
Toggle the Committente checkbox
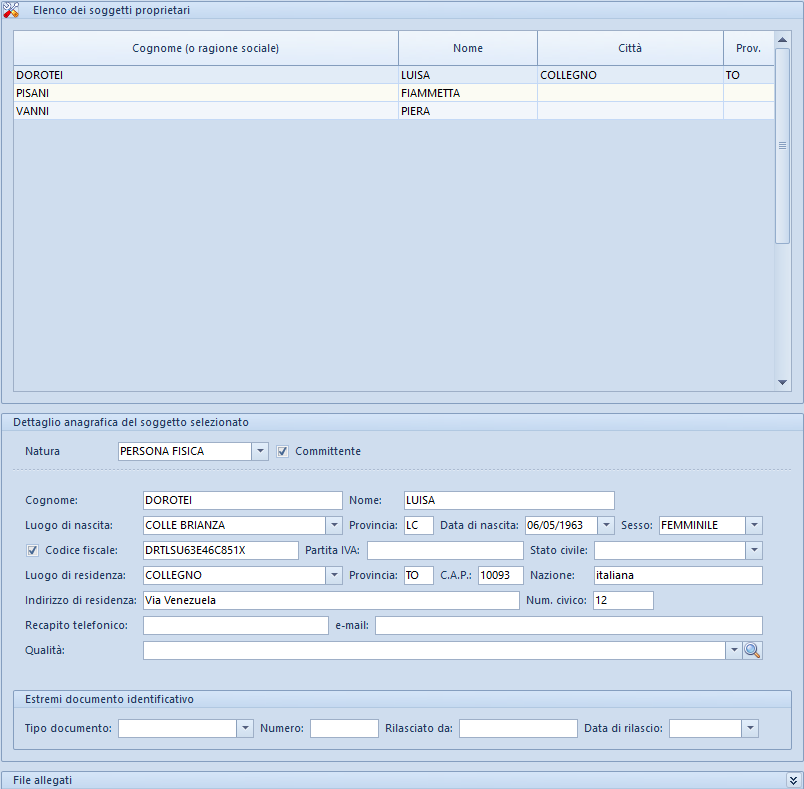click(x=282, y=451)
